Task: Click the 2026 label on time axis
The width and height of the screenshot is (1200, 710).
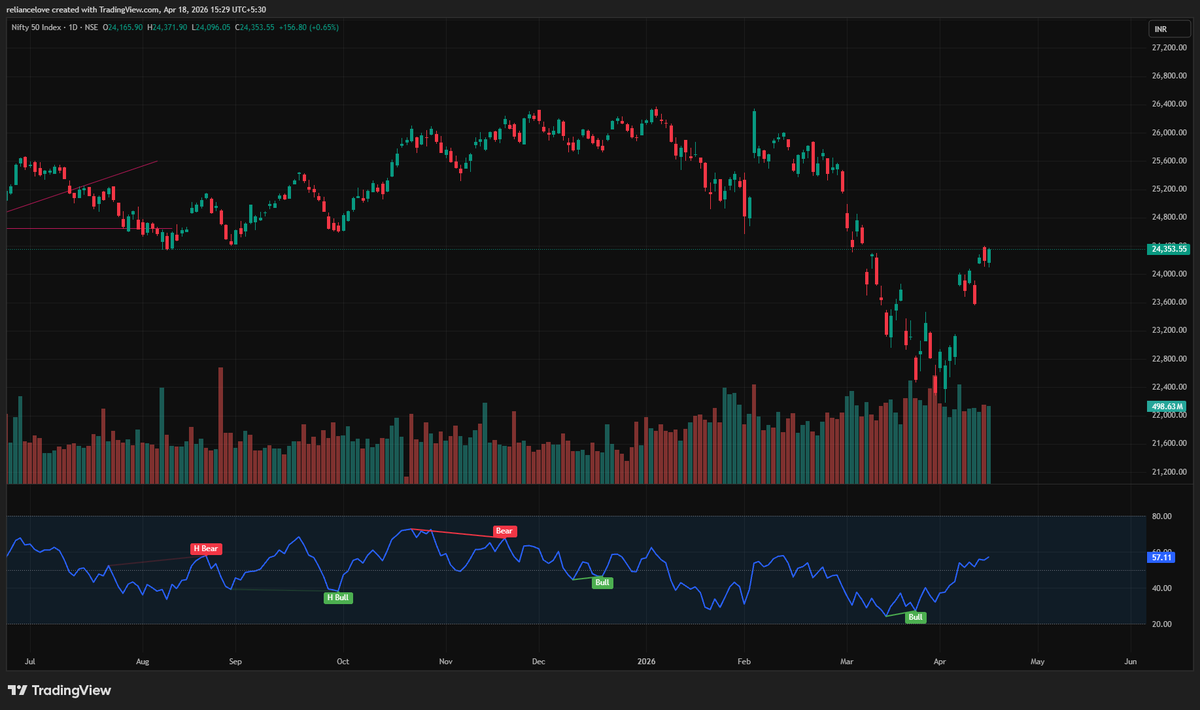Action: 646,661
